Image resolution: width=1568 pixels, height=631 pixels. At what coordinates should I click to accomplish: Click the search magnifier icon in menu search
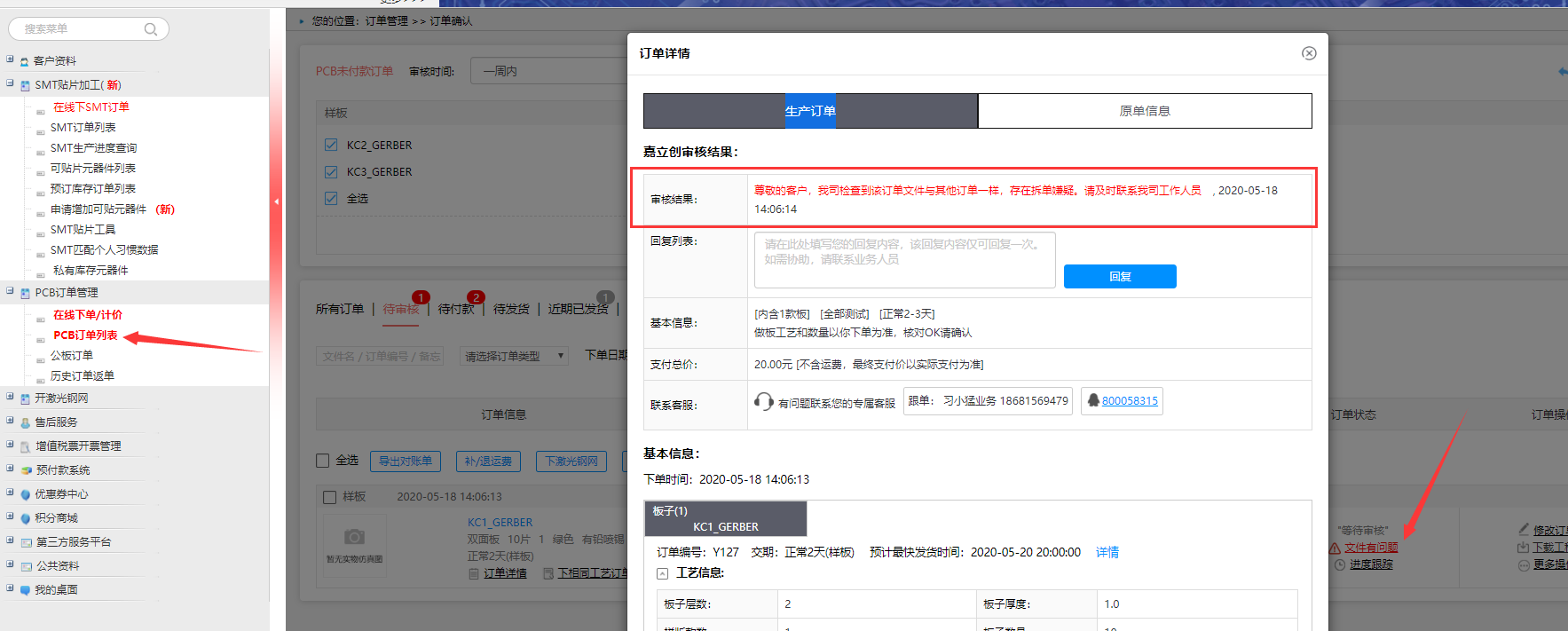point(151,29)
